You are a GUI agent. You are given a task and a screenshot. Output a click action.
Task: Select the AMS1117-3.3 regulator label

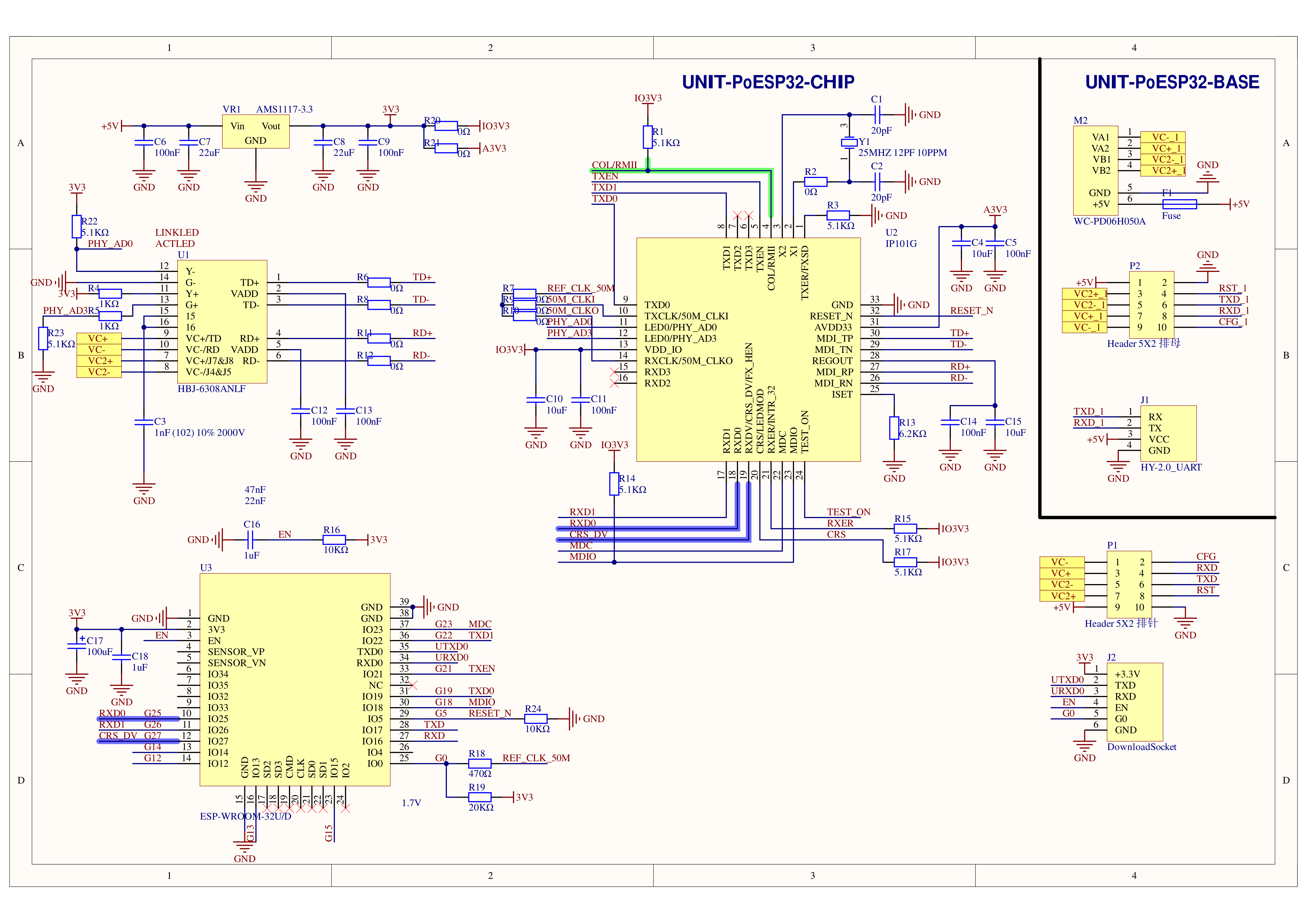click(284, 109)
